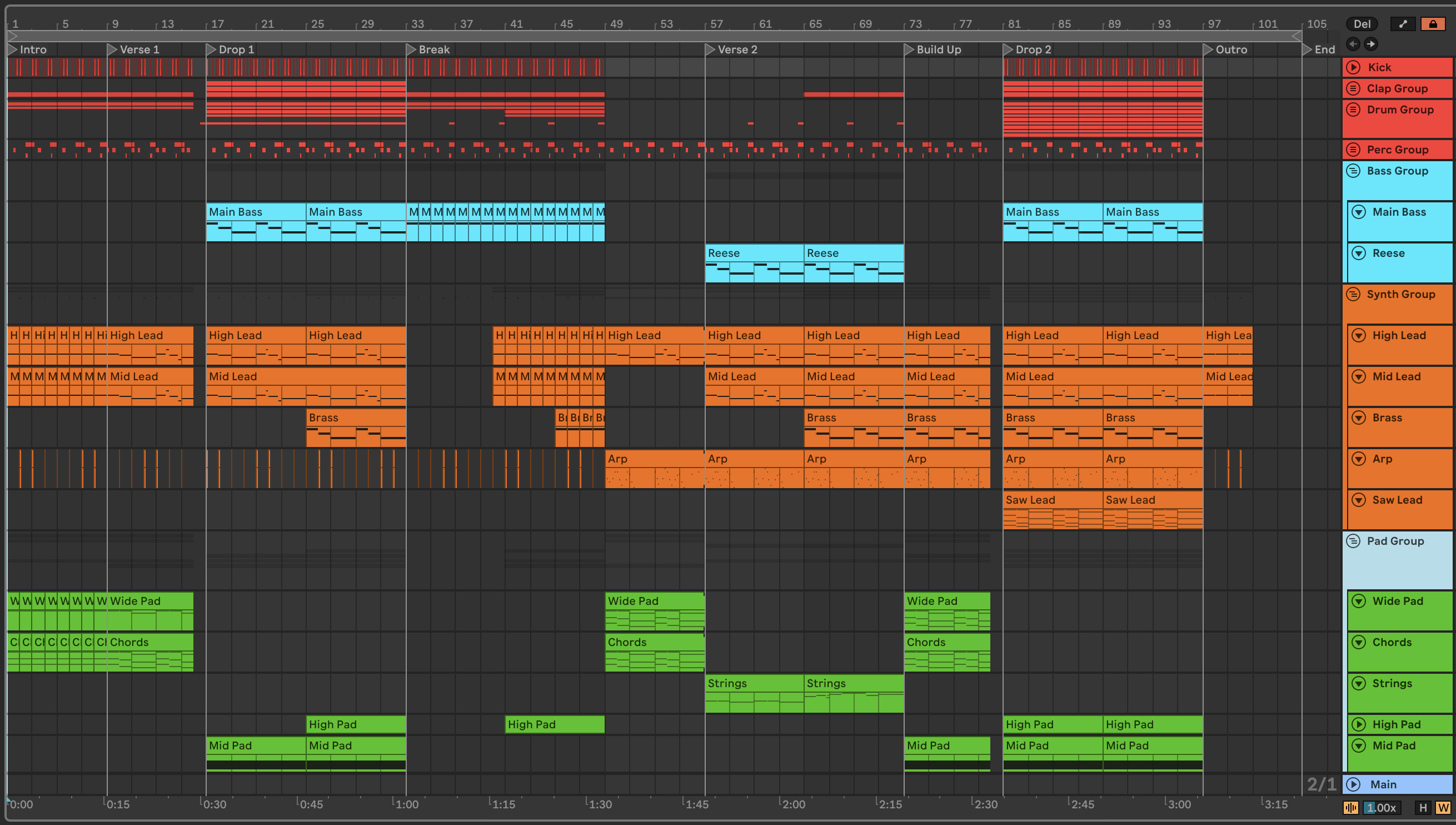Image resolution: width=1456 pixels, height=825 pixels.
Task: Fold the Synth Group track
Action: (1353, 294)
